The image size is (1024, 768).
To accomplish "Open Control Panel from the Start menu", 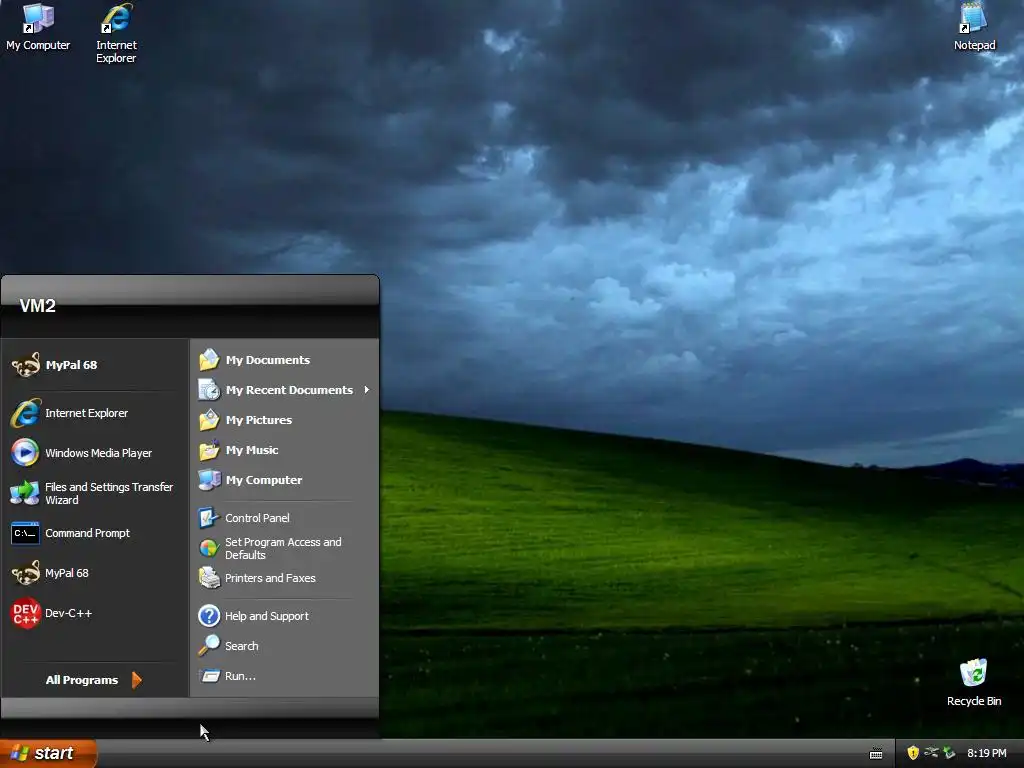I will coord(284,518).
